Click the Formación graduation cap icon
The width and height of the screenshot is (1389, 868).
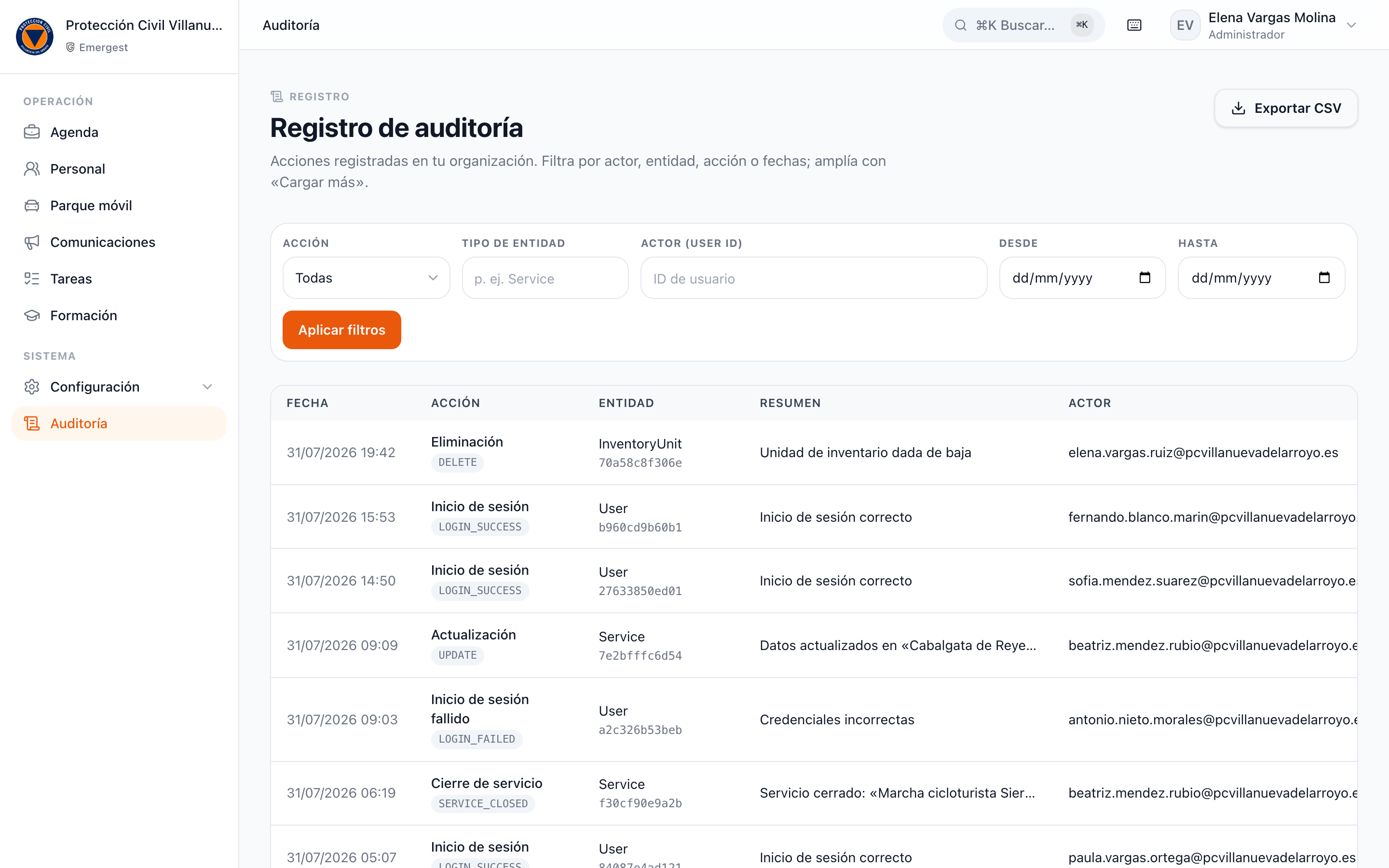tap(32, 316)
